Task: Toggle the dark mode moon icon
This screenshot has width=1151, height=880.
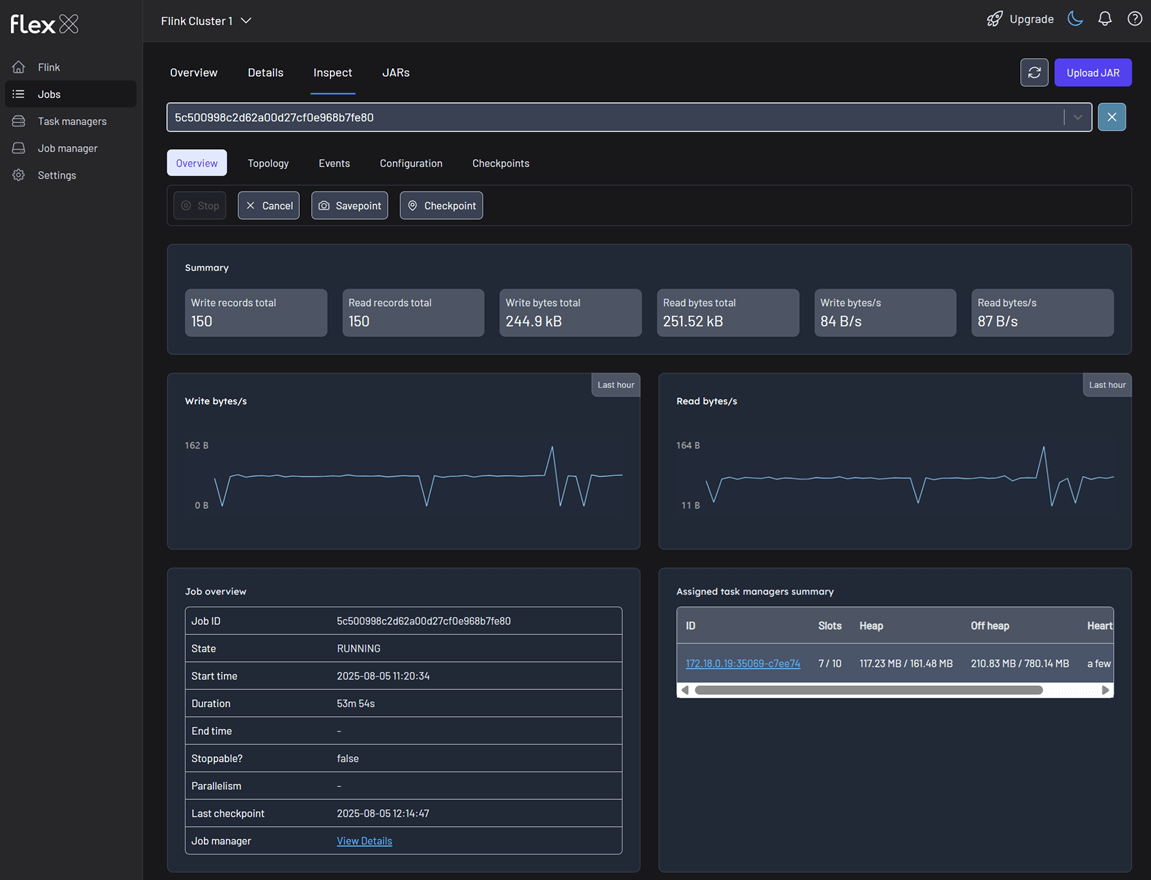Action: pyautogui.click(x=1075, y=19)
